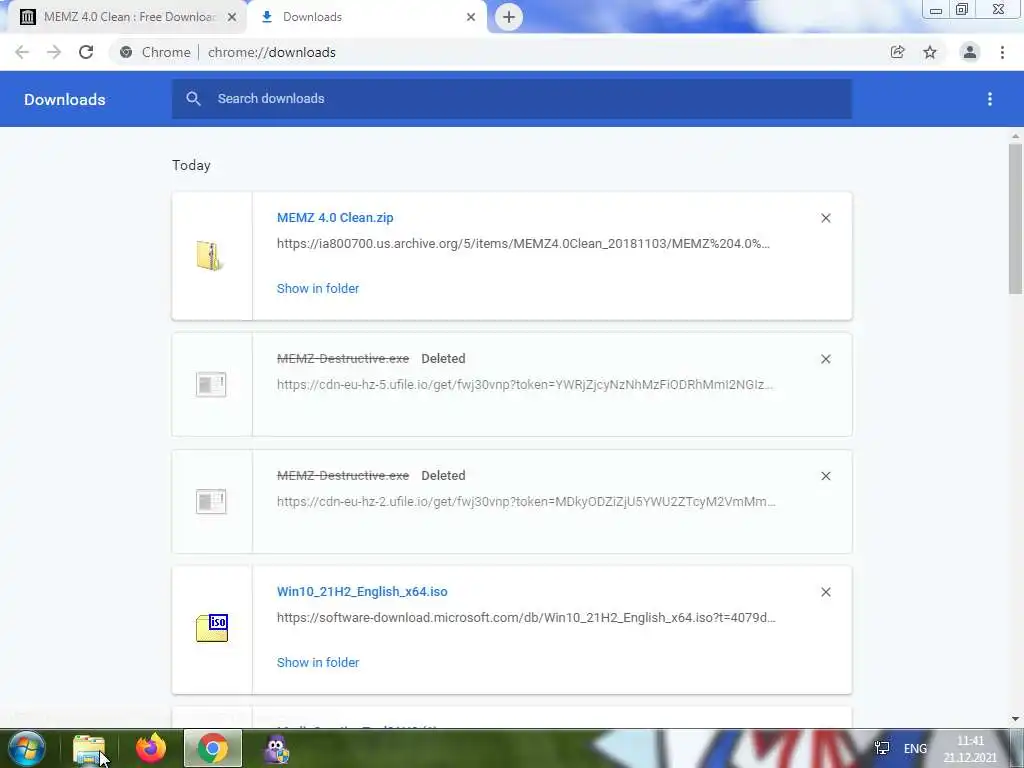Click the cdn-eu-hz-2.ufile.io download URL
Screen dimensions: 1024x768
click(526, 502)
